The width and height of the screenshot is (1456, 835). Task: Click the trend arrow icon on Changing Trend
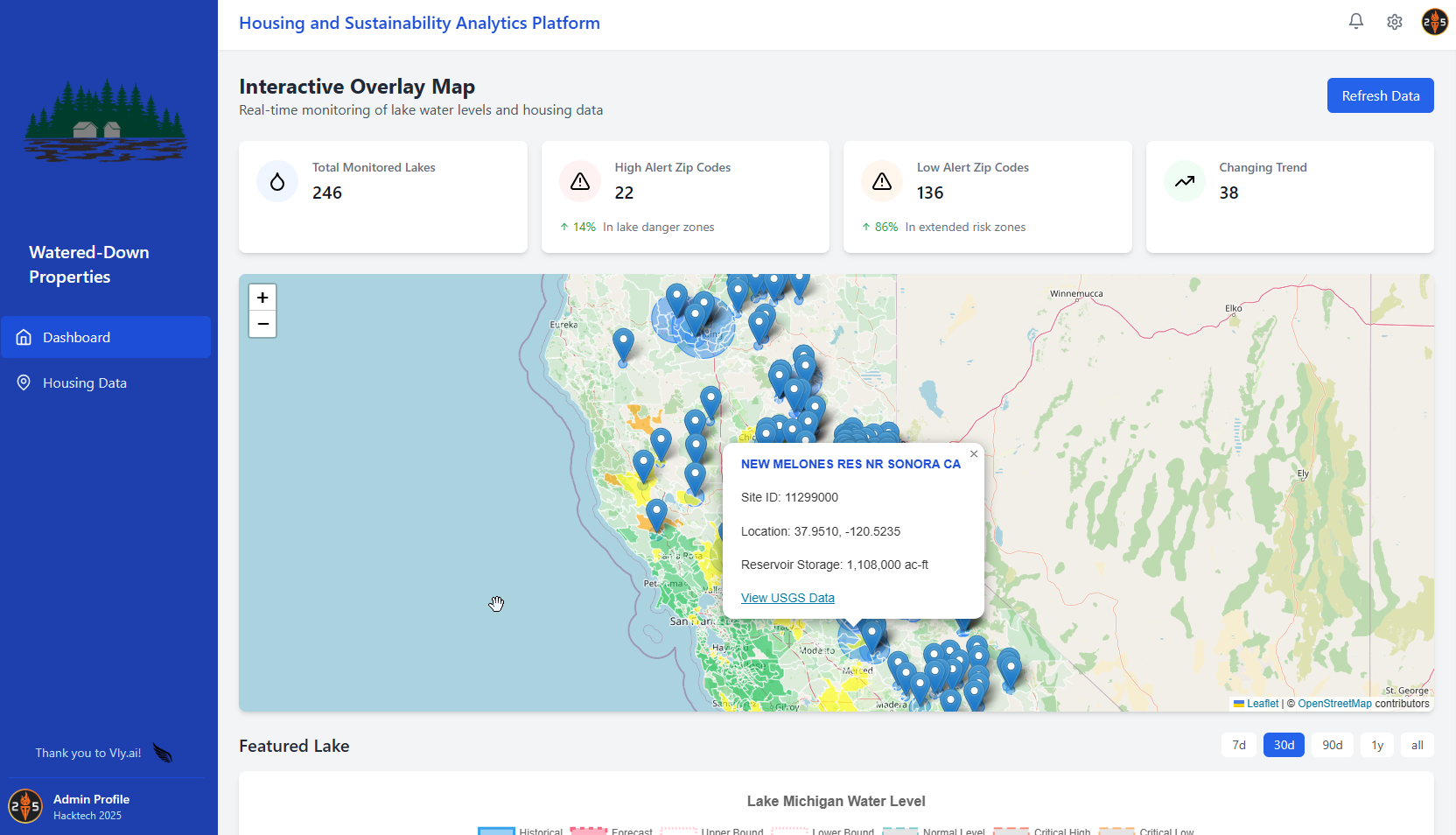(1185, 181)
